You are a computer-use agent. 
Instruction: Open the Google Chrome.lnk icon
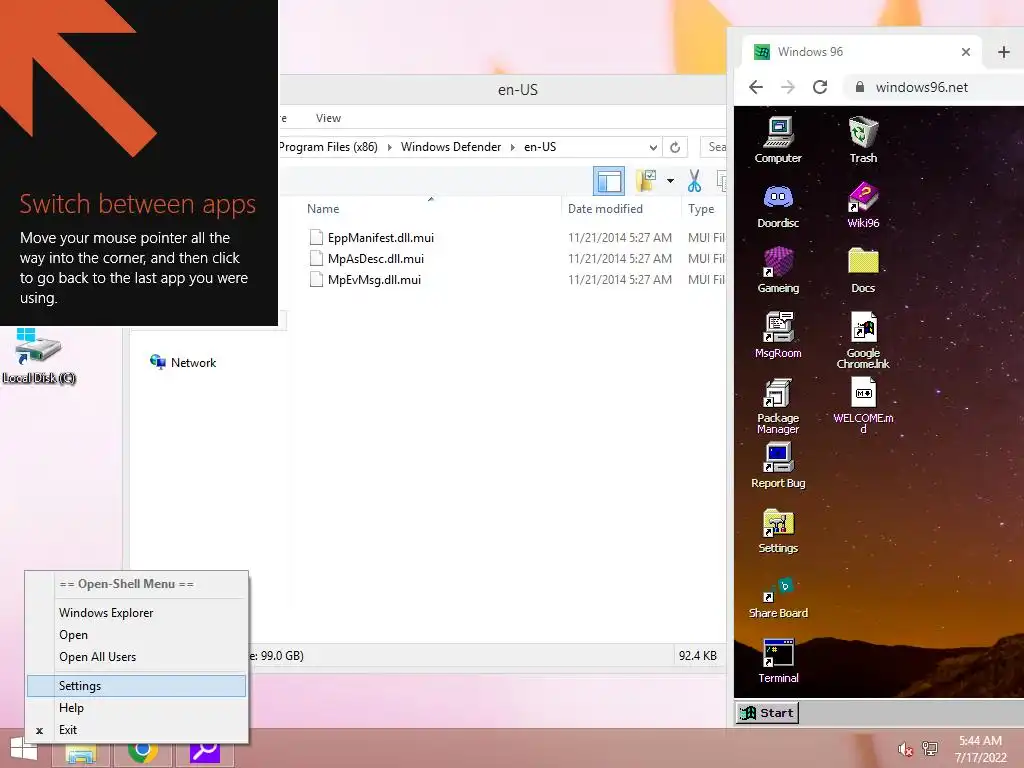863,340
